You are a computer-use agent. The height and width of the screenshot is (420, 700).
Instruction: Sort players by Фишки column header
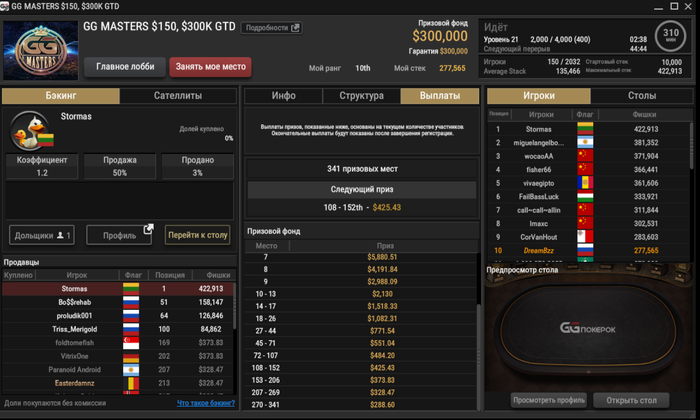[644, 115]
